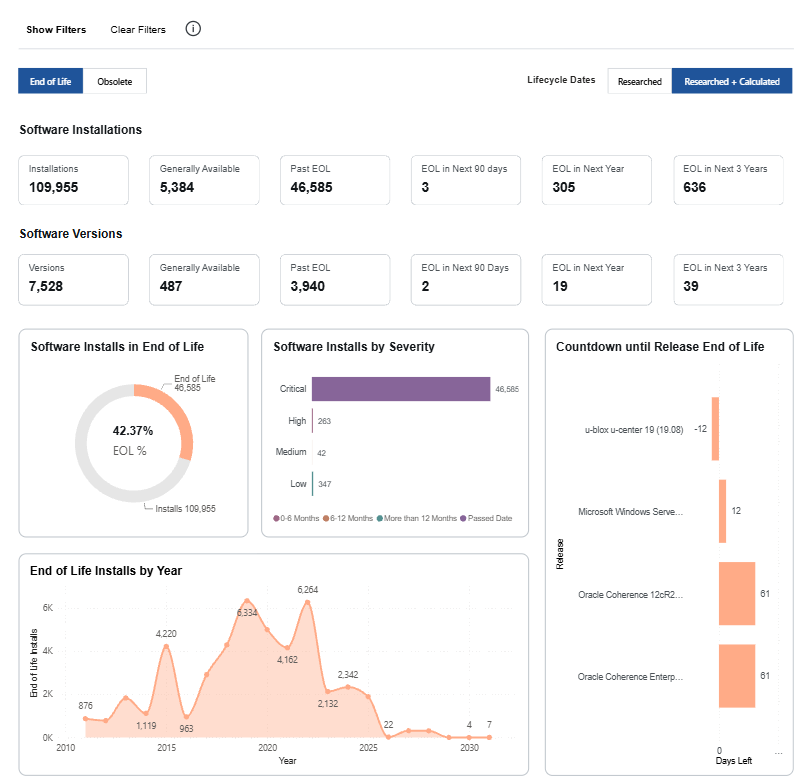
Task: Click Past EOL 46,585 card
Action: 335,180
